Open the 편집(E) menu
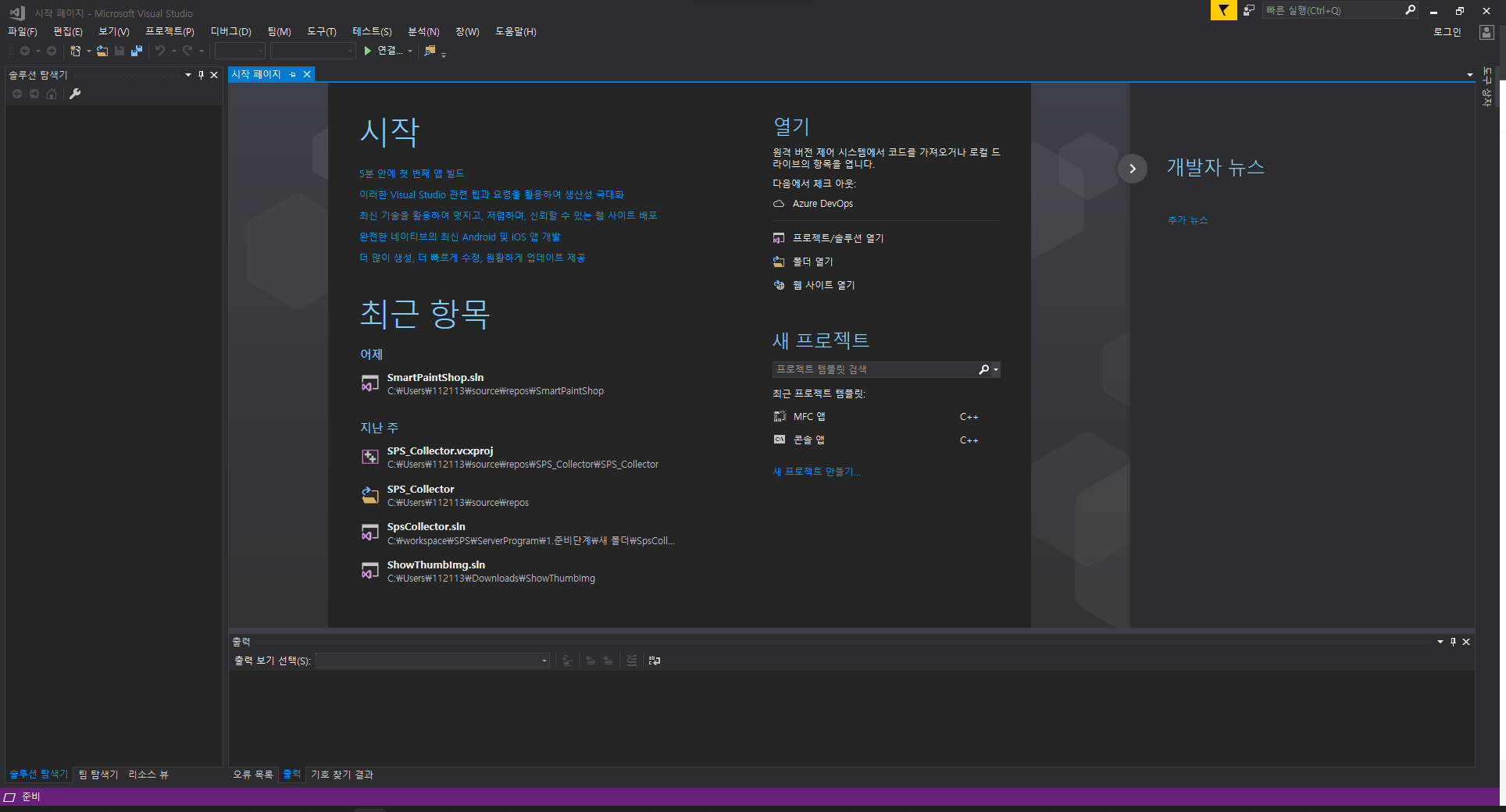This screenshot has height=812, width=1506. click(68, 32)
